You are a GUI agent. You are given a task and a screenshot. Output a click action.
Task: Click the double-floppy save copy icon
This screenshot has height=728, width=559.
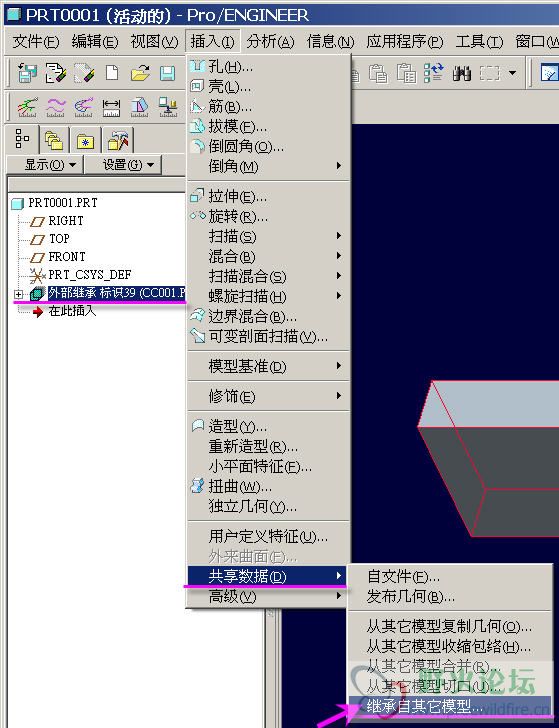point(27,73)
